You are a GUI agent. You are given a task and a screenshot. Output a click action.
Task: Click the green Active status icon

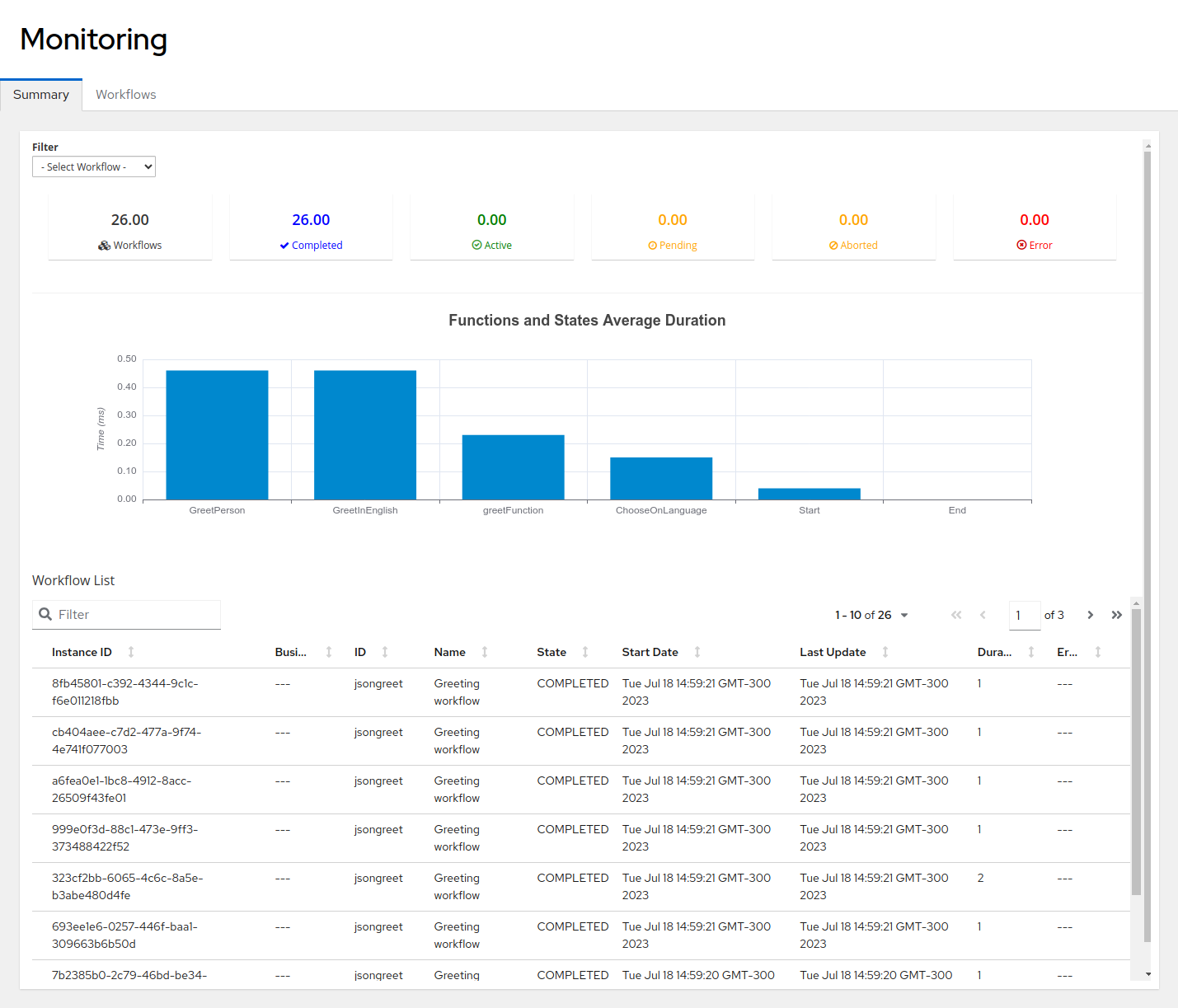pos(476,245)
